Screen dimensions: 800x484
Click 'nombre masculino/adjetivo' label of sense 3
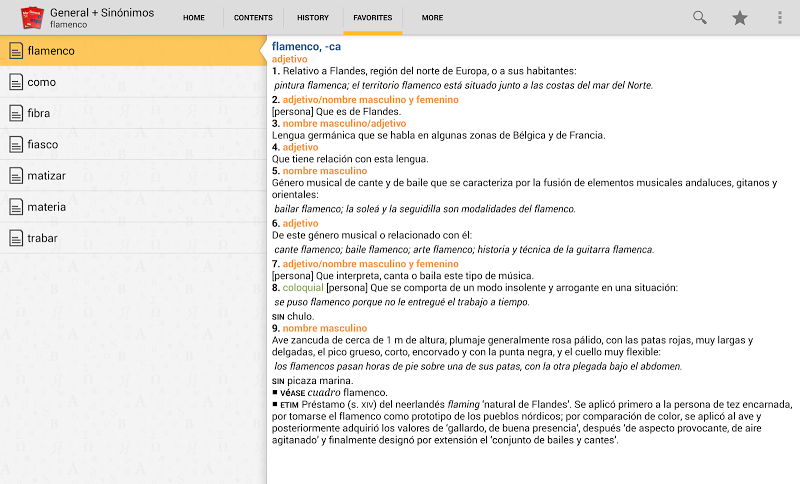click(x=344, y=123)
